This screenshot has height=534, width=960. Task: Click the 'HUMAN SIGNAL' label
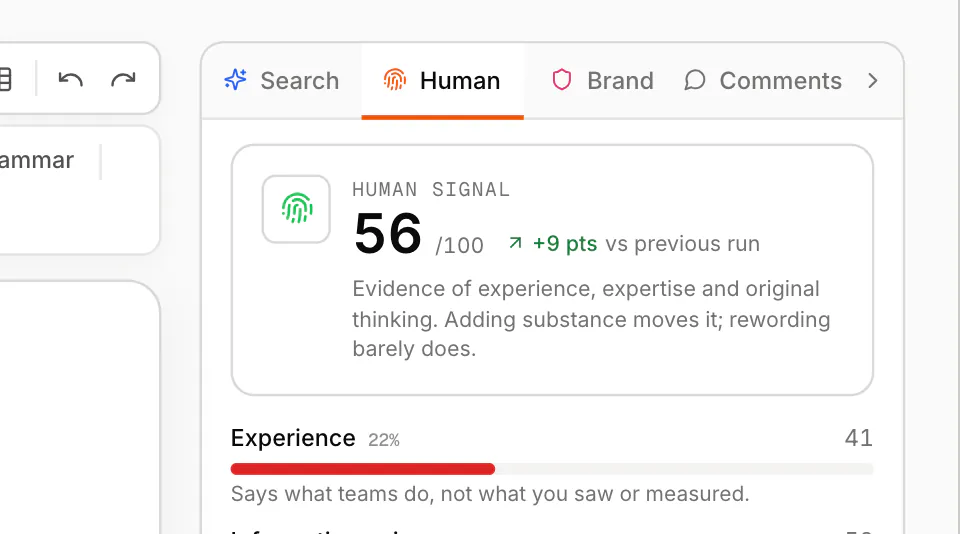click(431, 190)
